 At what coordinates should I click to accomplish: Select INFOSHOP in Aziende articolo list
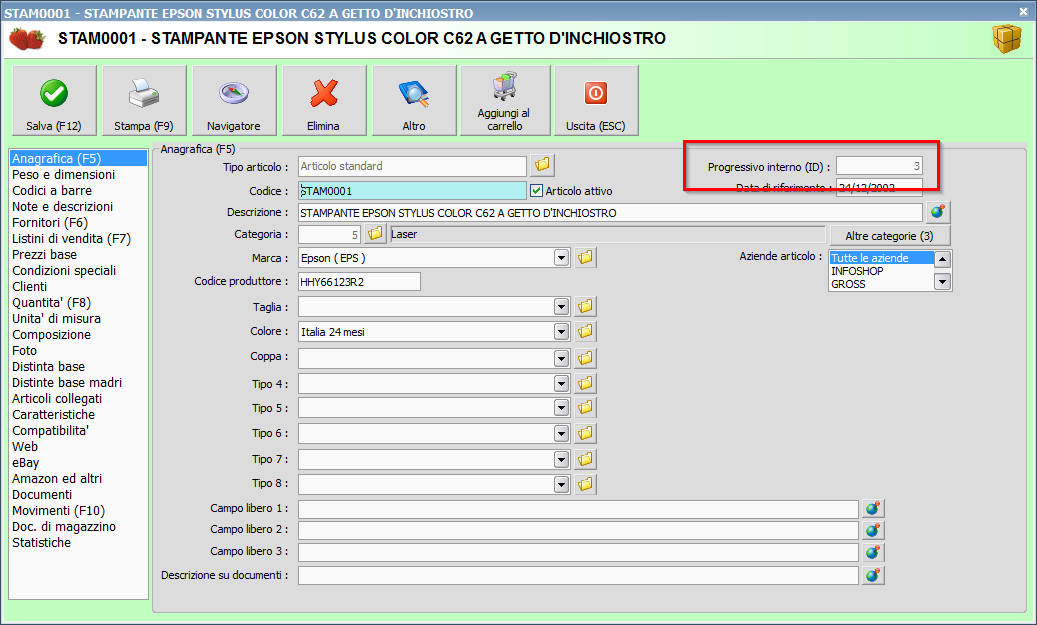point(857,271)
